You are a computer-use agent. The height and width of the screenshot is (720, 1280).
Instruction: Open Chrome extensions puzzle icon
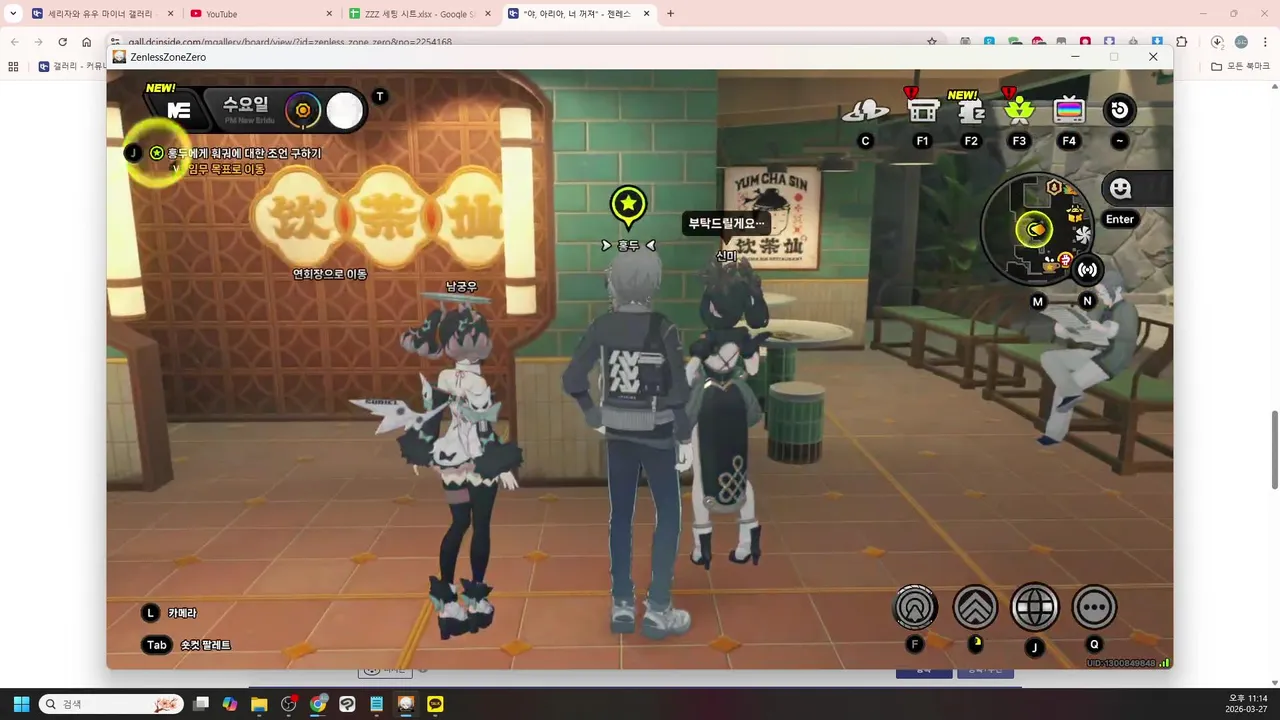click(x=1181, y=42)
